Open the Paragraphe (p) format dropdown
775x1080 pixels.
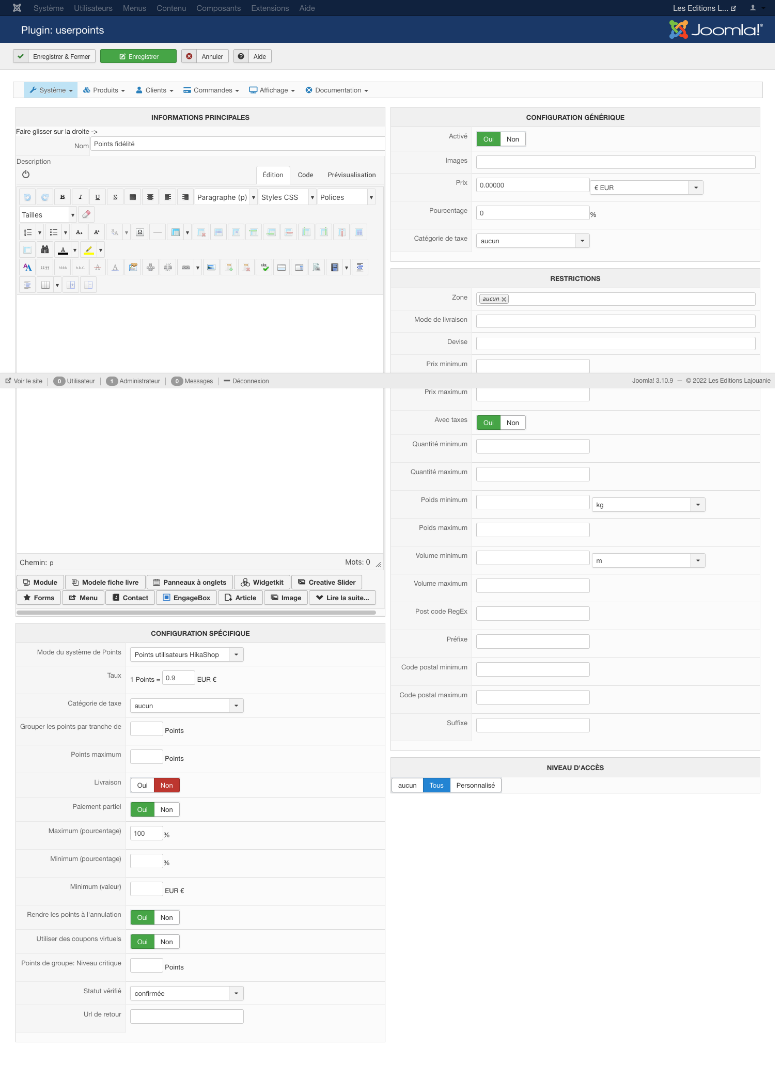(x=226, y=197)
